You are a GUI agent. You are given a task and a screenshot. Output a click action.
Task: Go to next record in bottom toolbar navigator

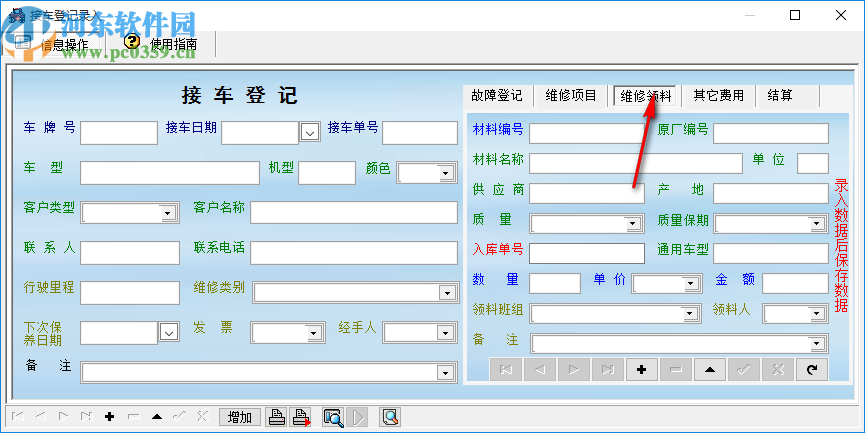coord(63,417)
